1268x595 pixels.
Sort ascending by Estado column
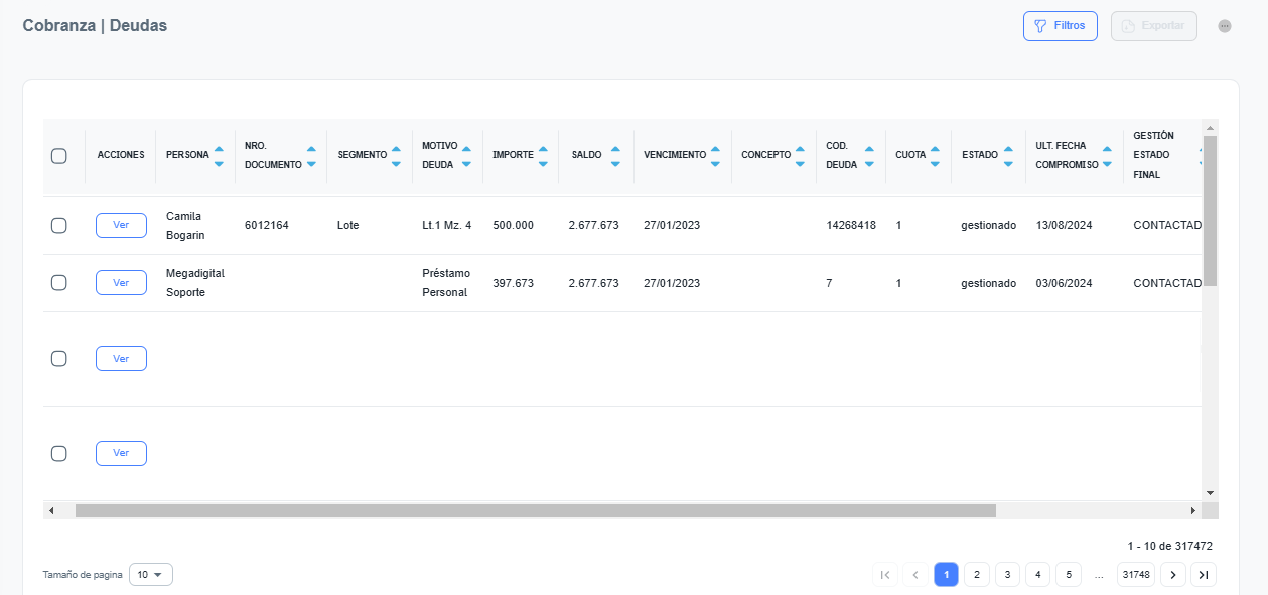[x=1008, y=149]
